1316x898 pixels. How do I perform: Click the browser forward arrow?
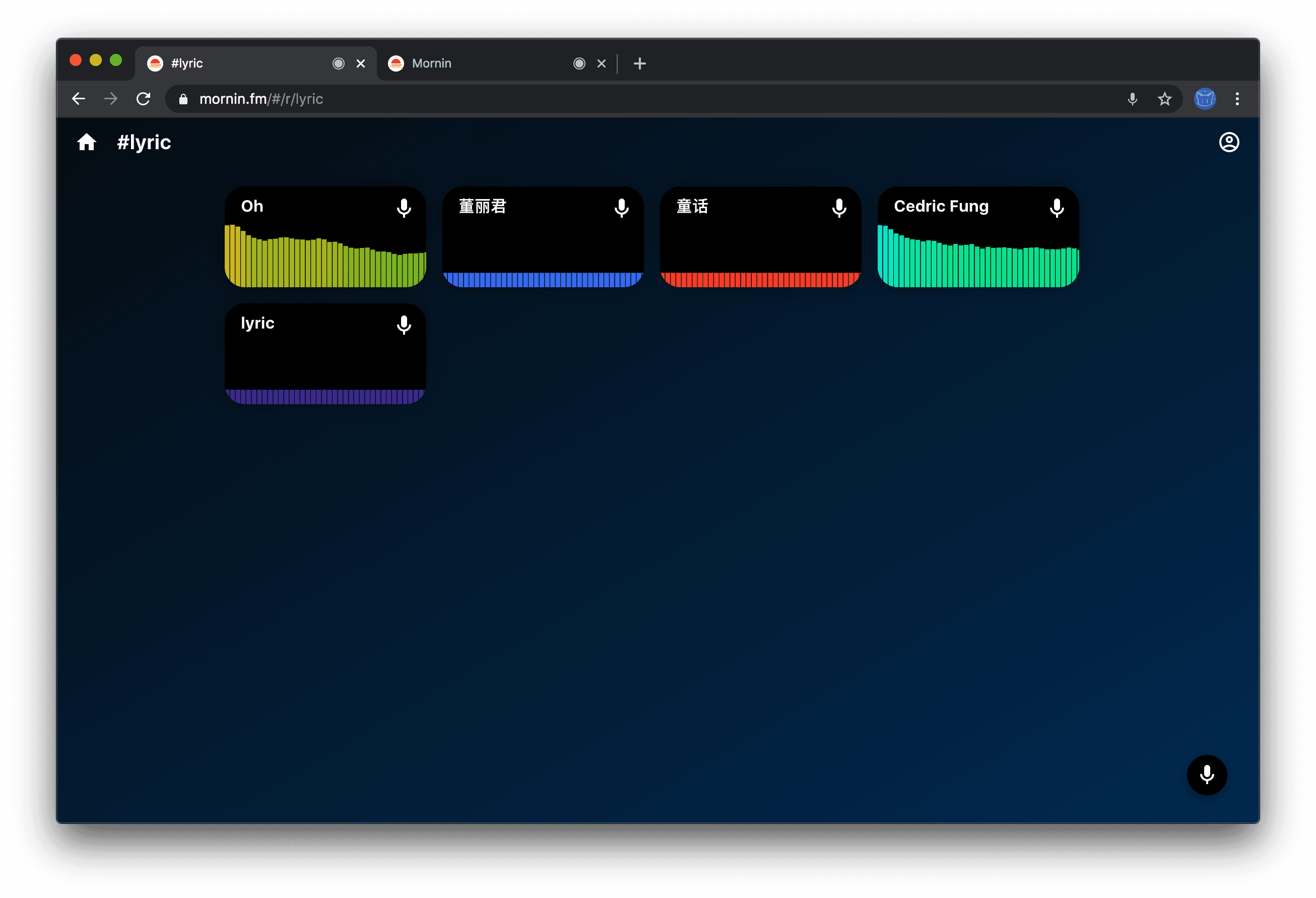point(111,99)
